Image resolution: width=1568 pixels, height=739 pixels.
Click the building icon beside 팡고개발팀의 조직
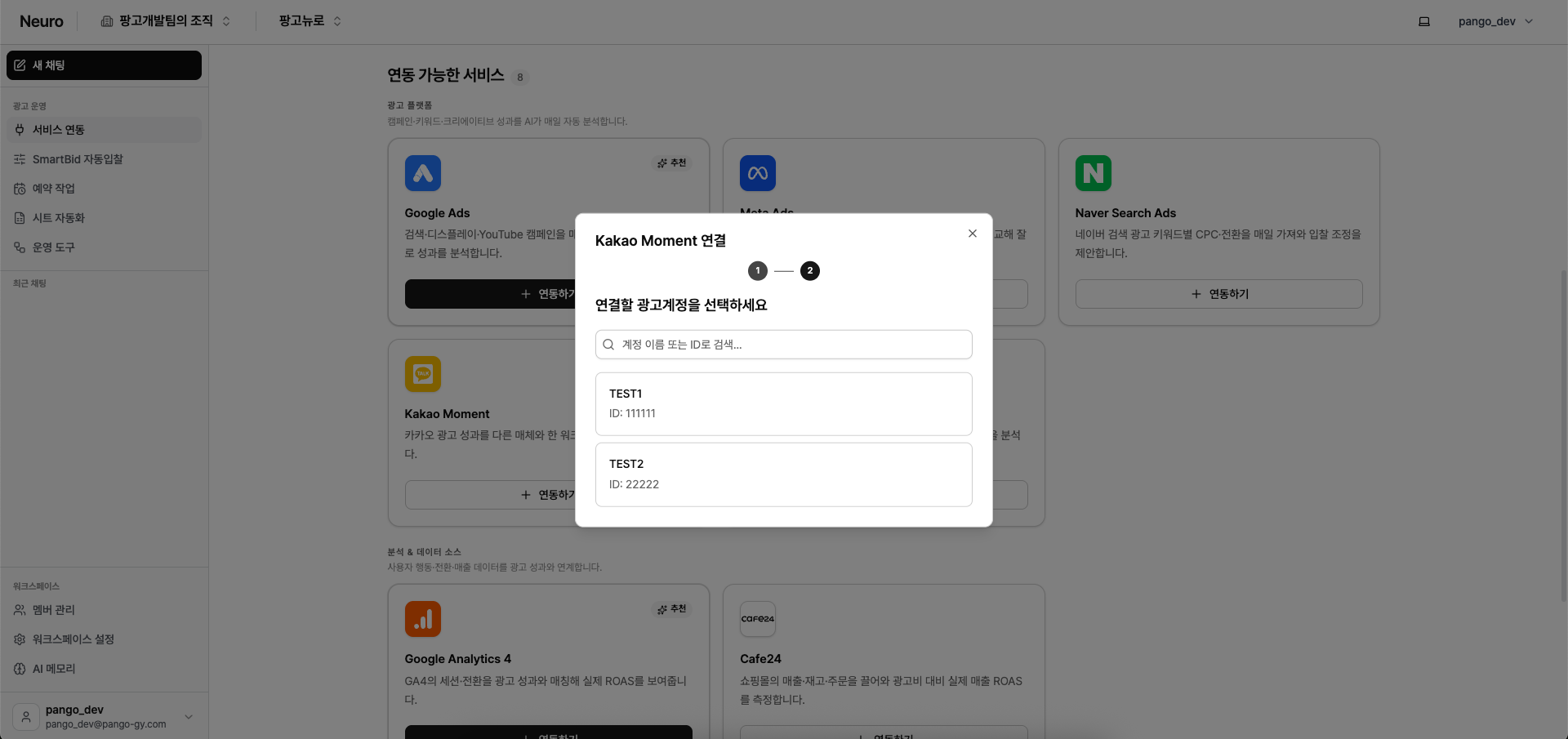click(x=107, y=21)
